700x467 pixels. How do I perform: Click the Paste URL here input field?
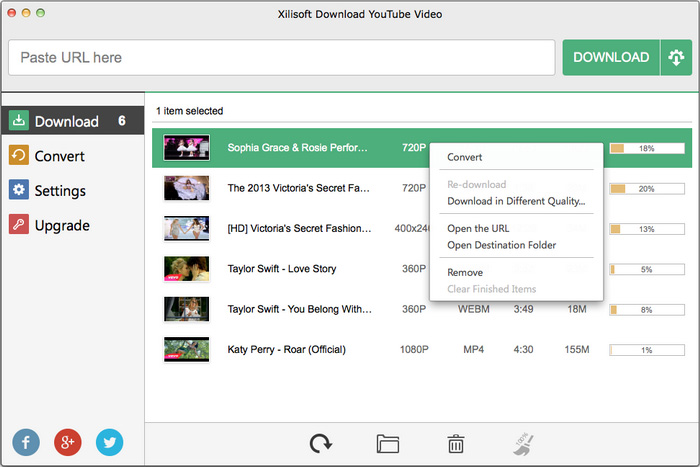click(281, 58)
